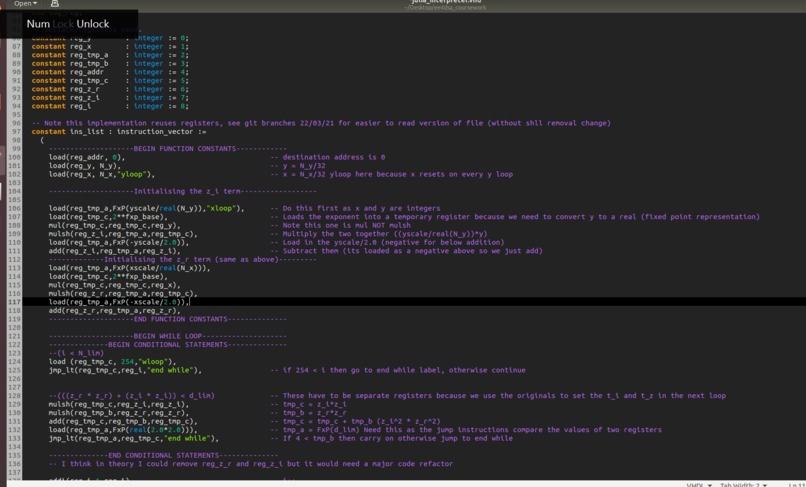
Task: Click the '--(i < N_lim)' comment
Action: point(77,353)
